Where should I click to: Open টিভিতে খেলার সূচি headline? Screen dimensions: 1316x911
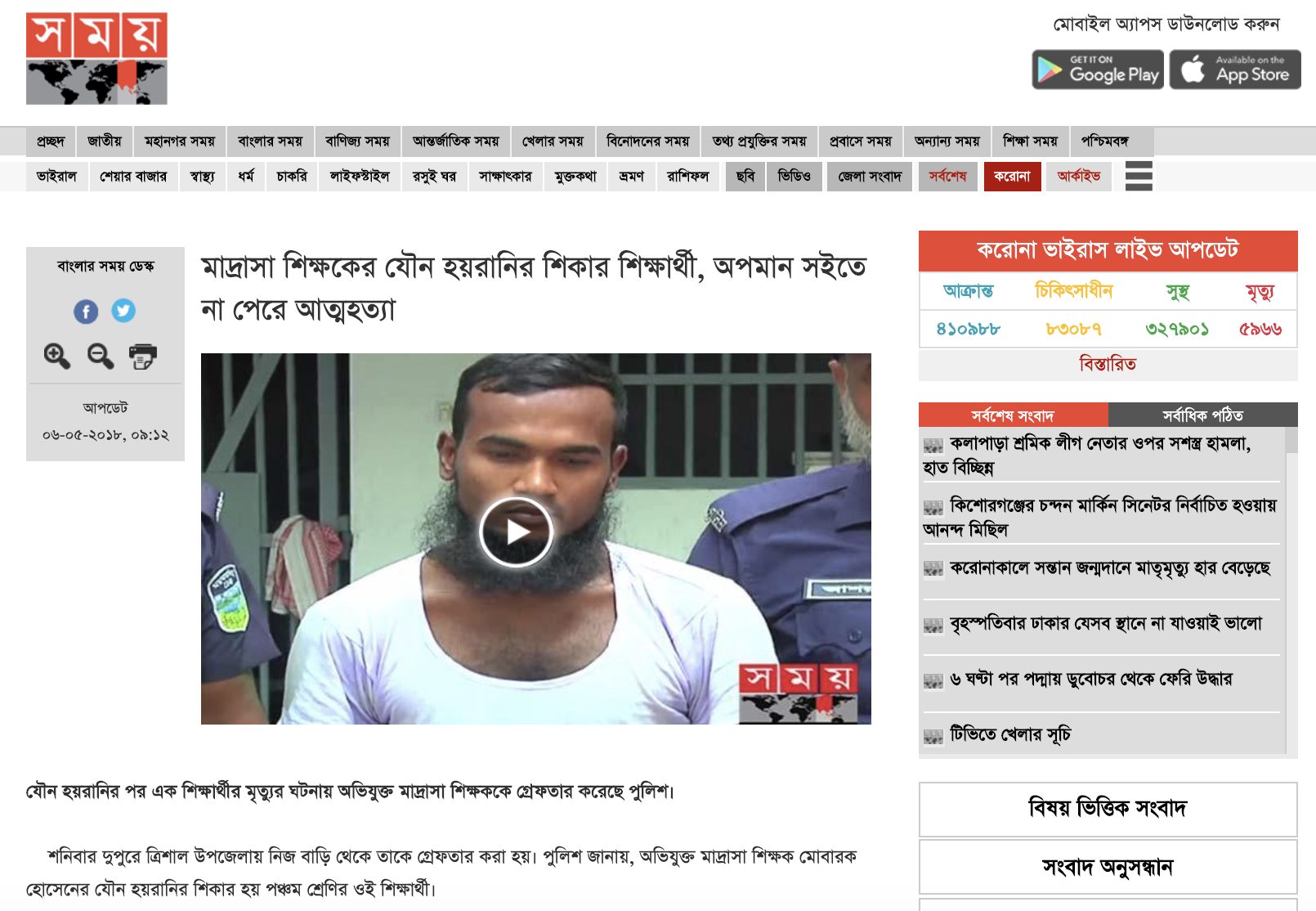pyautogui.click(x=1010, y=734)
